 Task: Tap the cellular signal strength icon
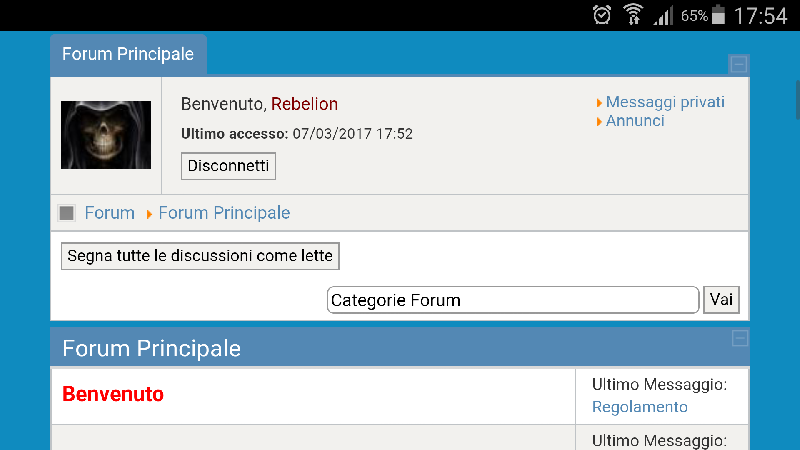click(663, 15)
